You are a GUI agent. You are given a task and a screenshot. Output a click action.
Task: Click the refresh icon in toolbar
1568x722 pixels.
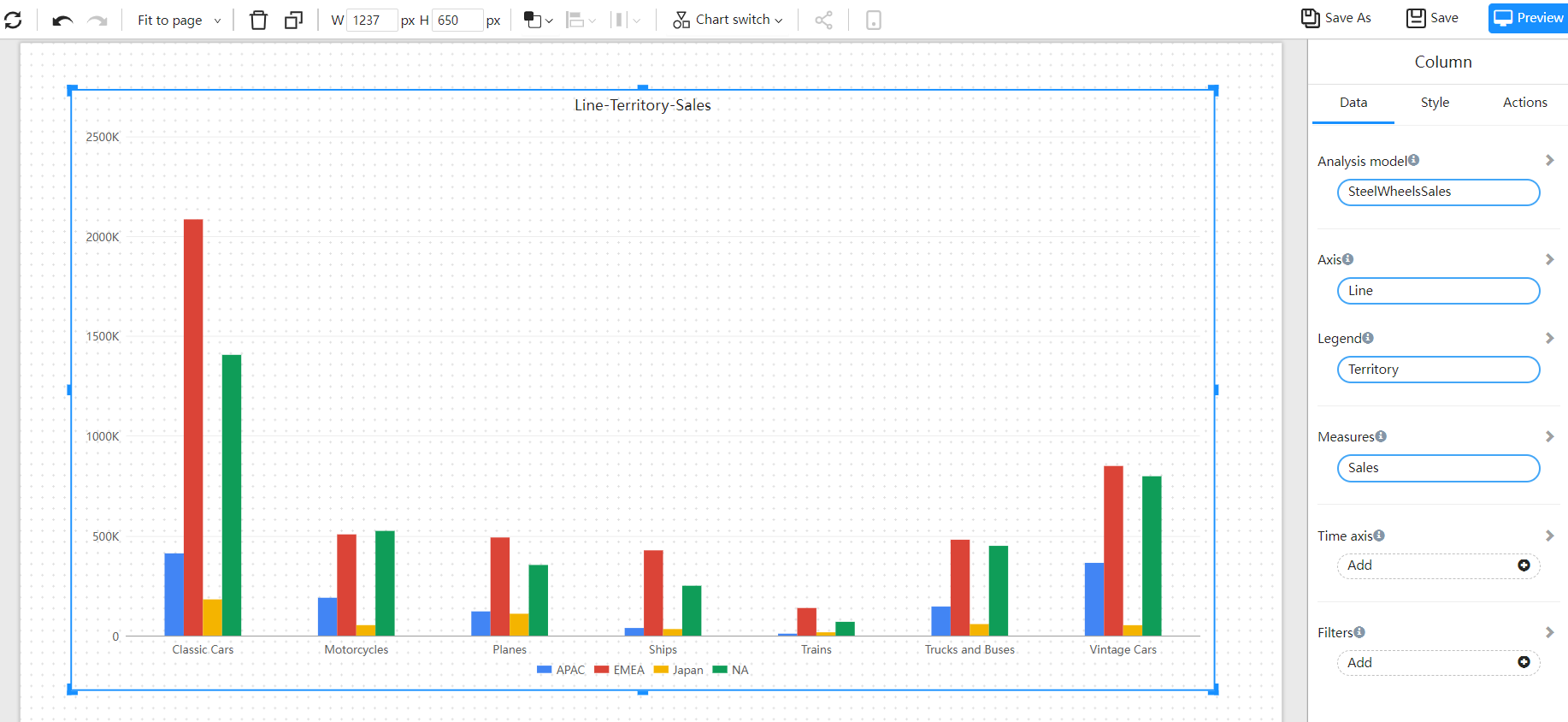click(13, 20)
